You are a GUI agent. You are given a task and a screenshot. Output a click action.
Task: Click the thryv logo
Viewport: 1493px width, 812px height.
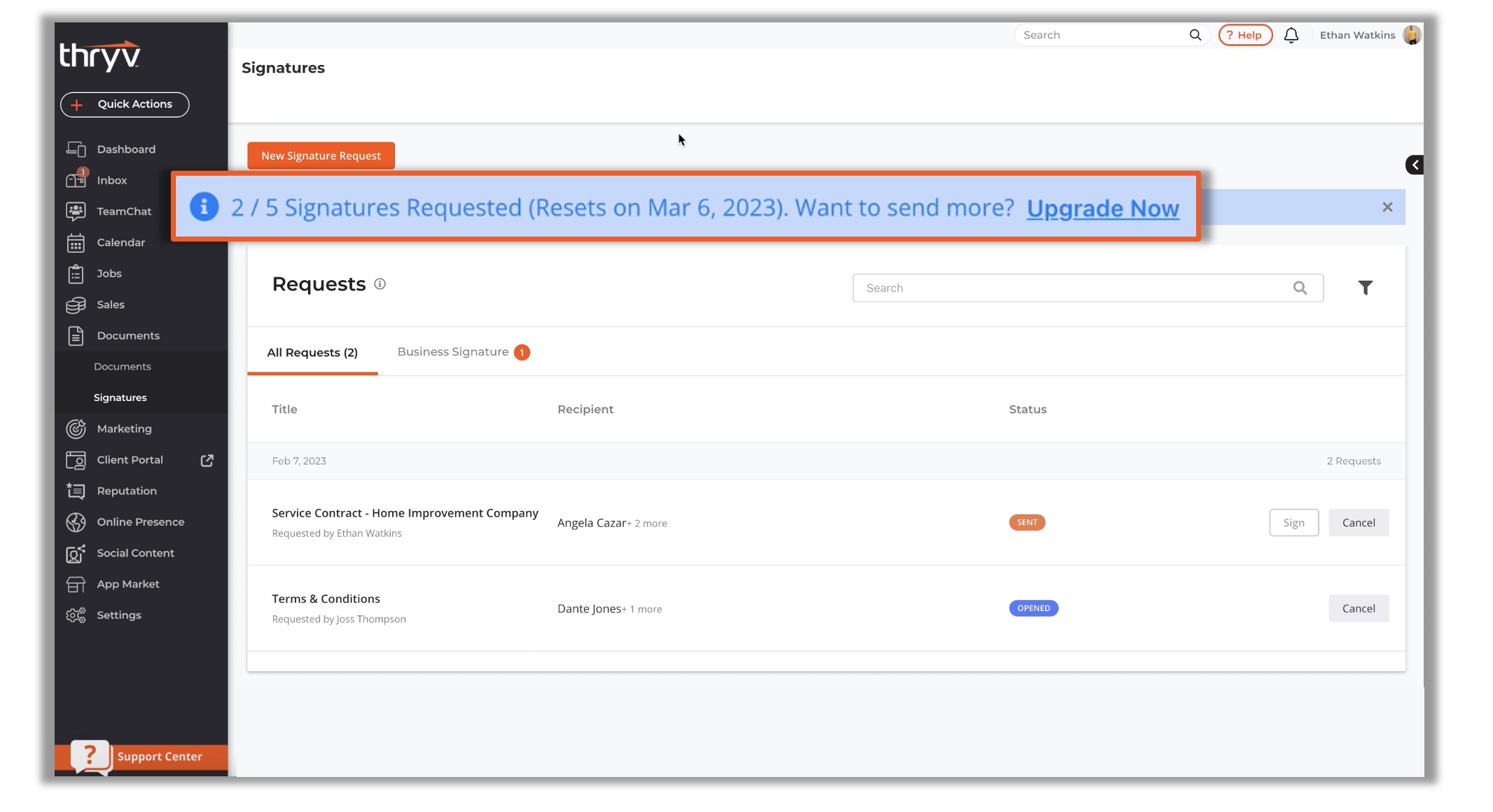point(100,56)
